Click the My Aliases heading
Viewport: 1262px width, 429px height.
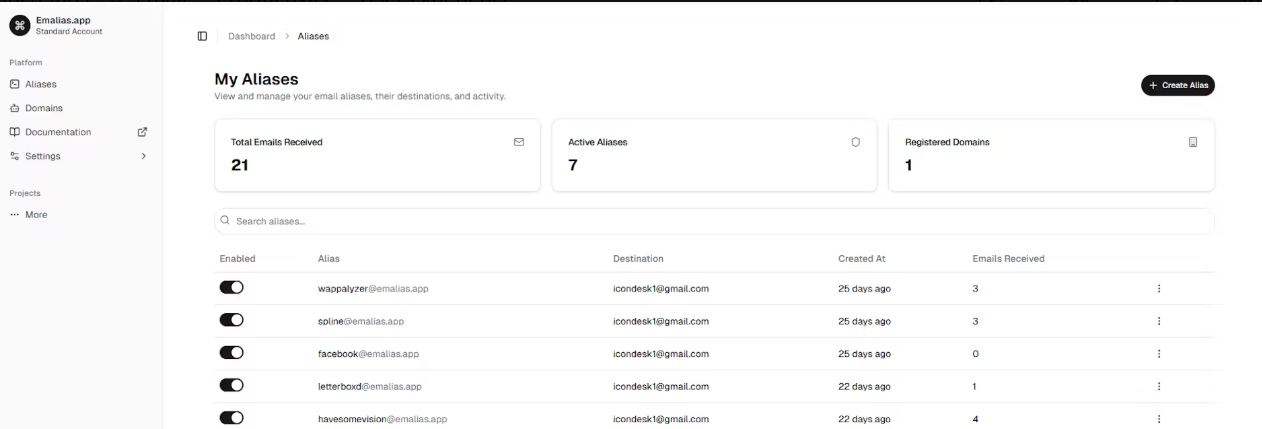coord(257,79)
